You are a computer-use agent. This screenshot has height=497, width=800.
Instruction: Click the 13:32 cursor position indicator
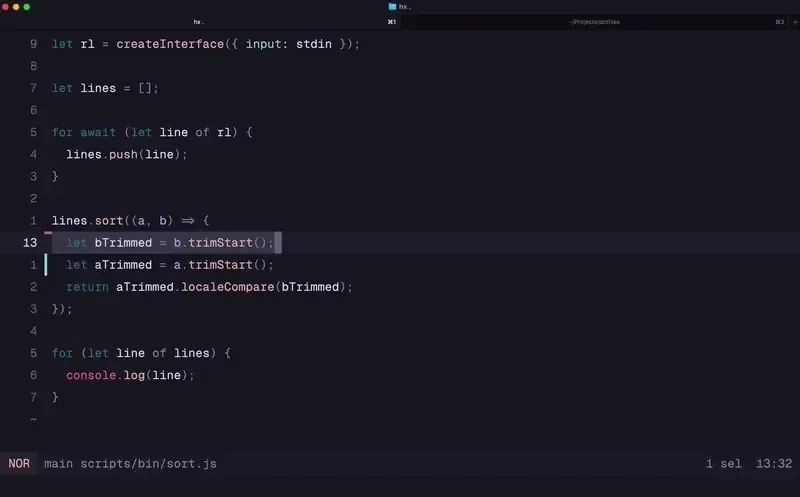774,464
